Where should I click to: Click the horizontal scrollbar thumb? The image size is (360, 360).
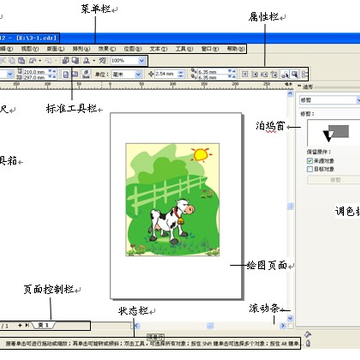[210, 326]
